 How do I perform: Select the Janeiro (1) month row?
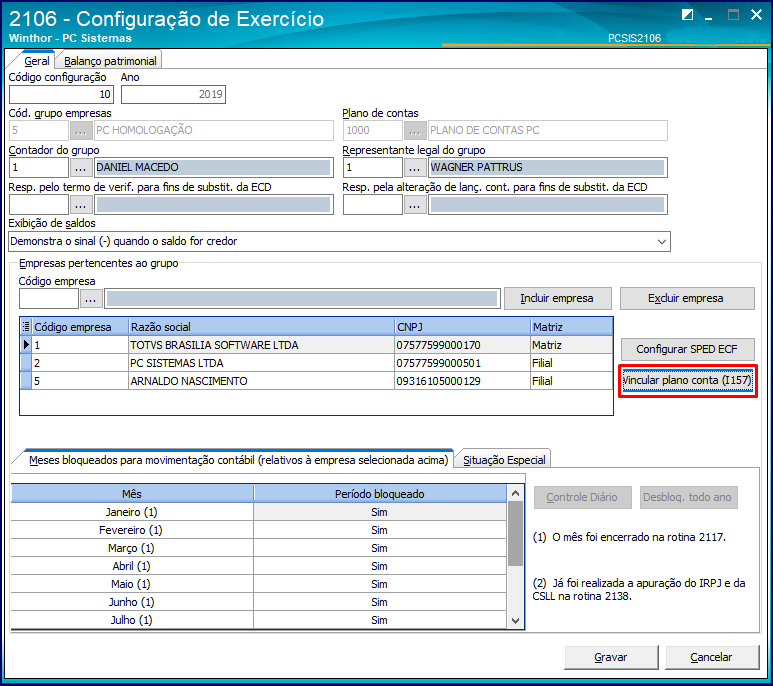tap(258, 512)
